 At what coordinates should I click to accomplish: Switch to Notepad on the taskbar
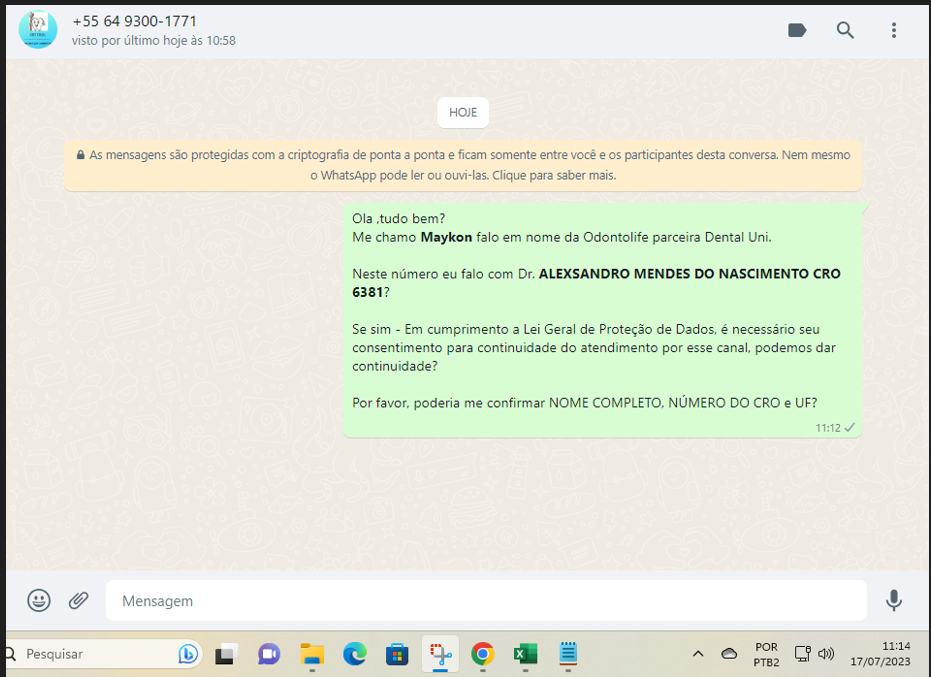point(568,654)
